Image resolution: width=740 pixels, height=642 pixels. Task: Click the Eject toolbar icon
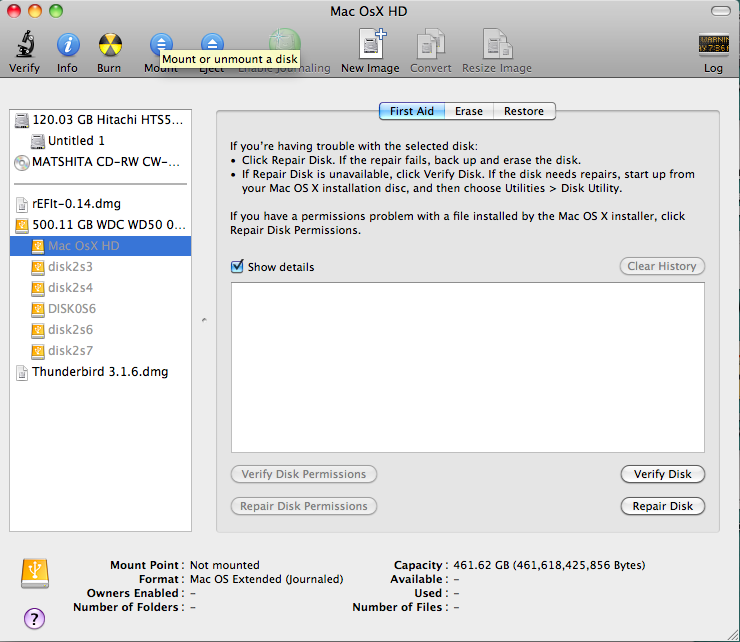pyautogui.click(x=212, y=43)
